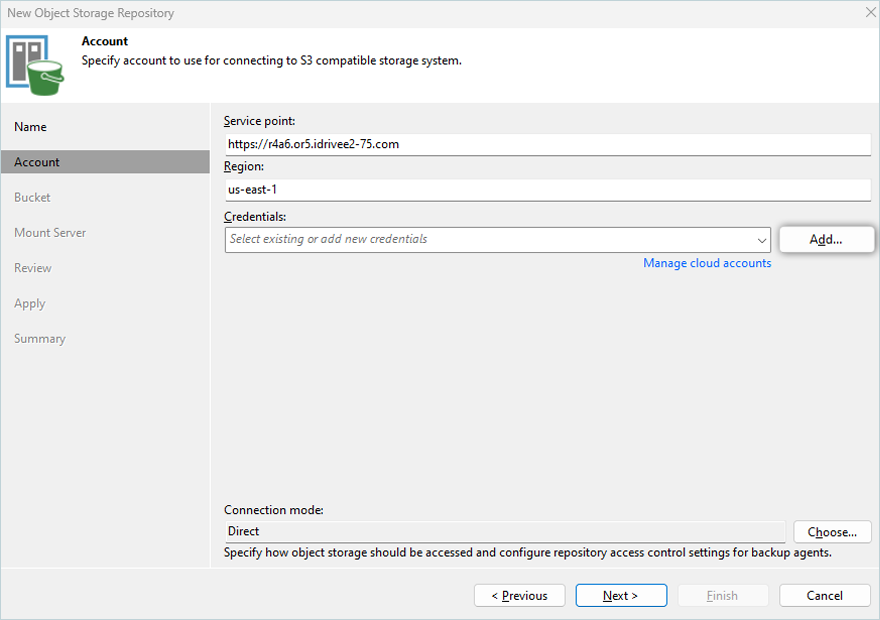Cancel the repository wizard
The height and width of the screenshot is (620, 880).
pyautogui.click(x=824, y=596)
